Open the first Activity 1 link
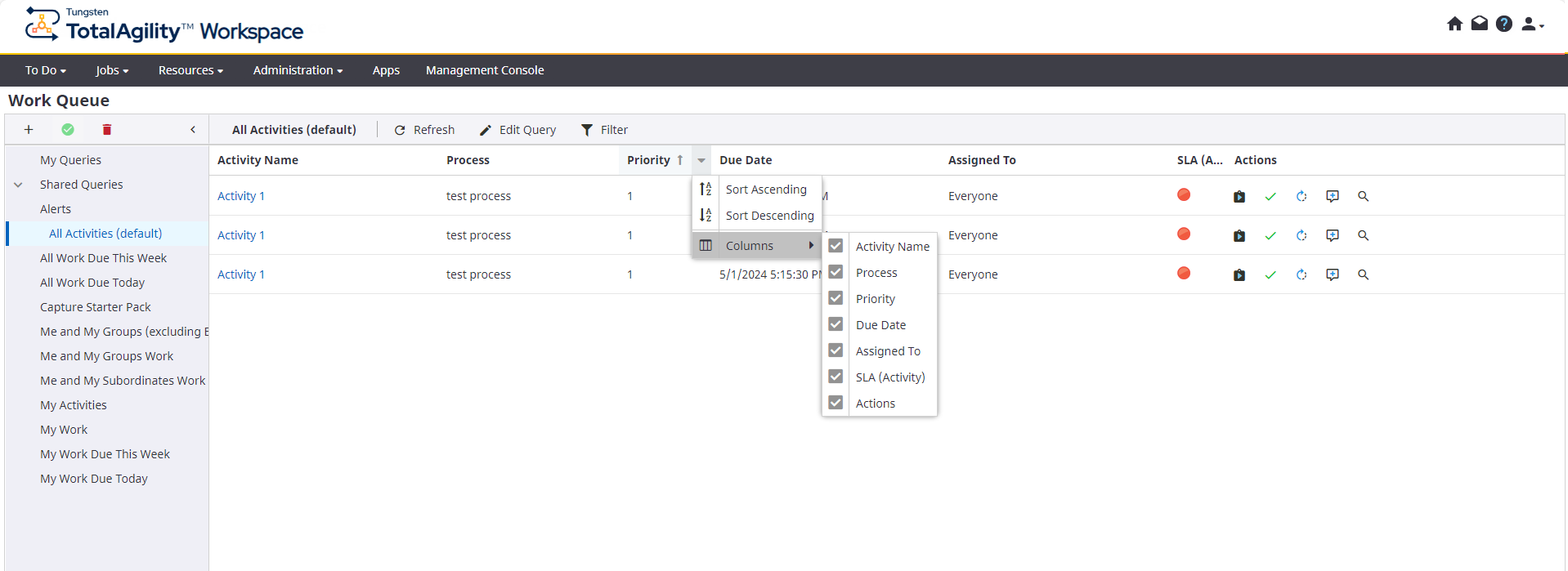The height and width of the screenshot is (571, 1568). pos(240,196)
